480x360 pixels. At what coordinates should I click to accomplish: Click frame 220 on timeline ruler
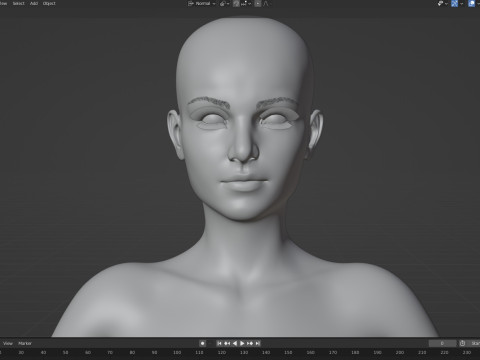coord(444,353)
